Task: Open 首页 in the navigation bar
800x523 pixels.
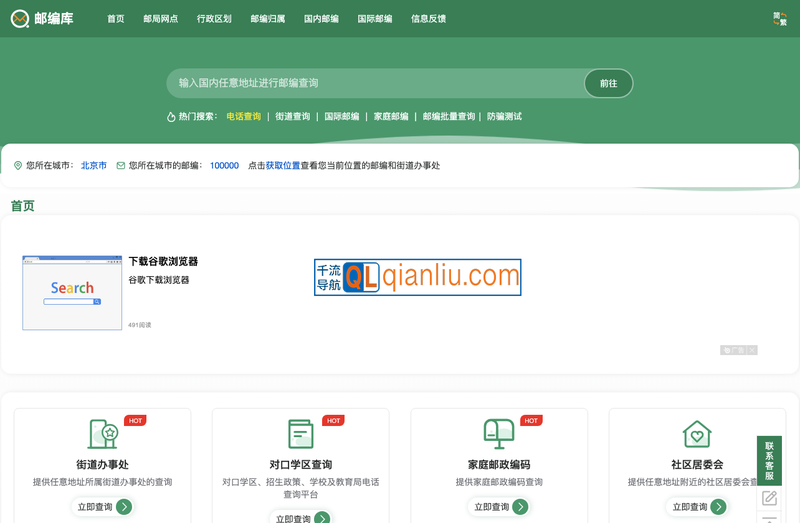Action: click(x=116, y=19)
